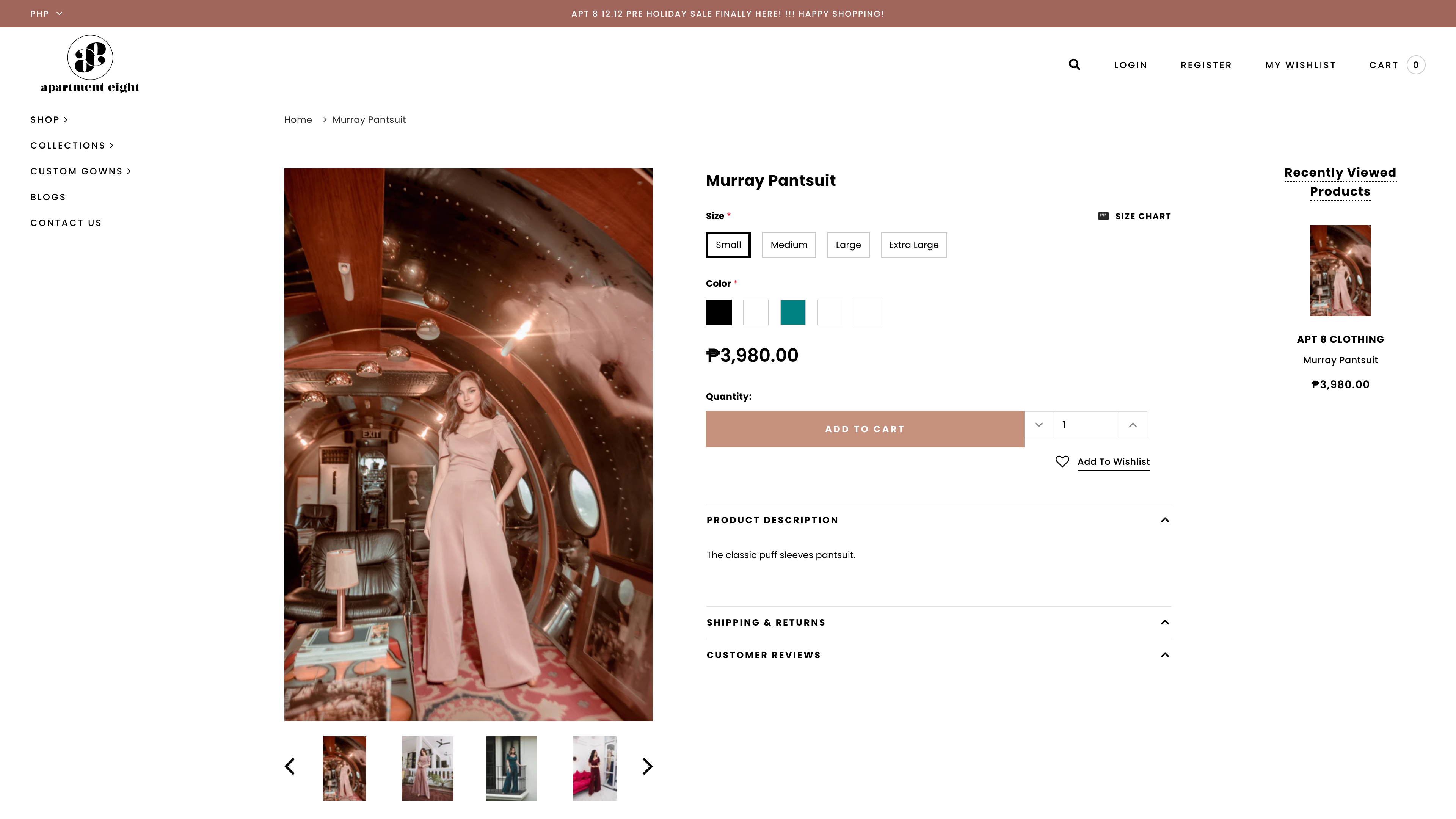This screenshot has height=819, width=1456.
Task: Click the heart icon for Add To Wishlist
Action: (1062, 461)
